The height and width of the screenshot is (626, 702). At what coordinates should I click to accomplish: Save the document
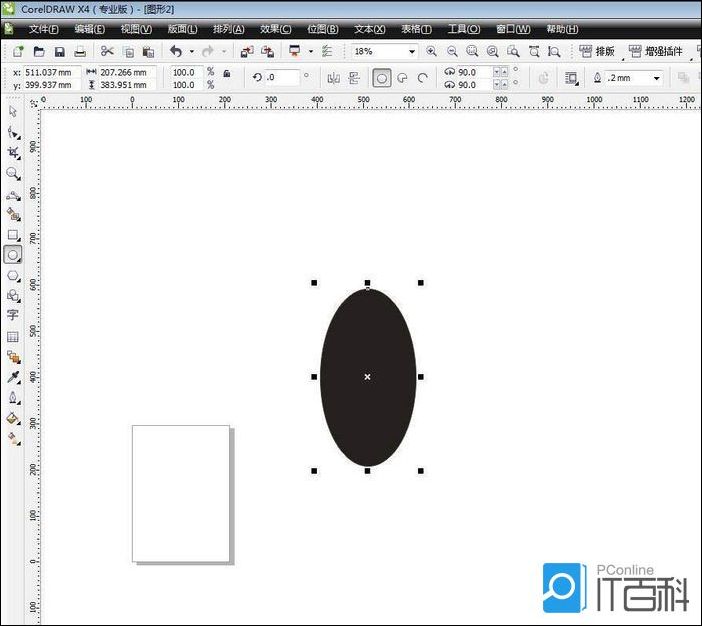[60, 52]
